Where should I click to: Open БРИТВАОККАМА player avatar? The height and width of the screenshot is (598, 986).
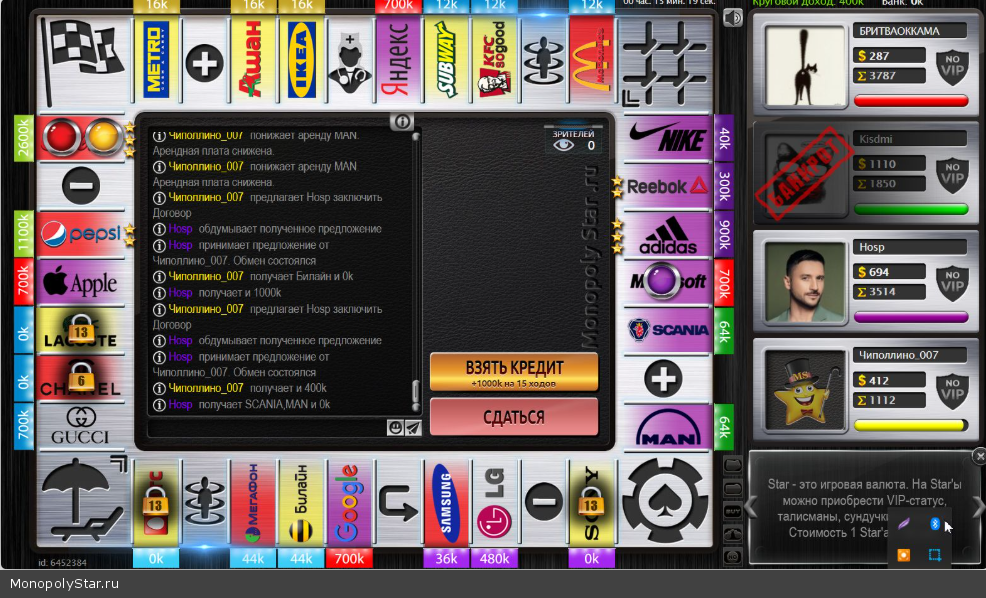click(804, 65)
